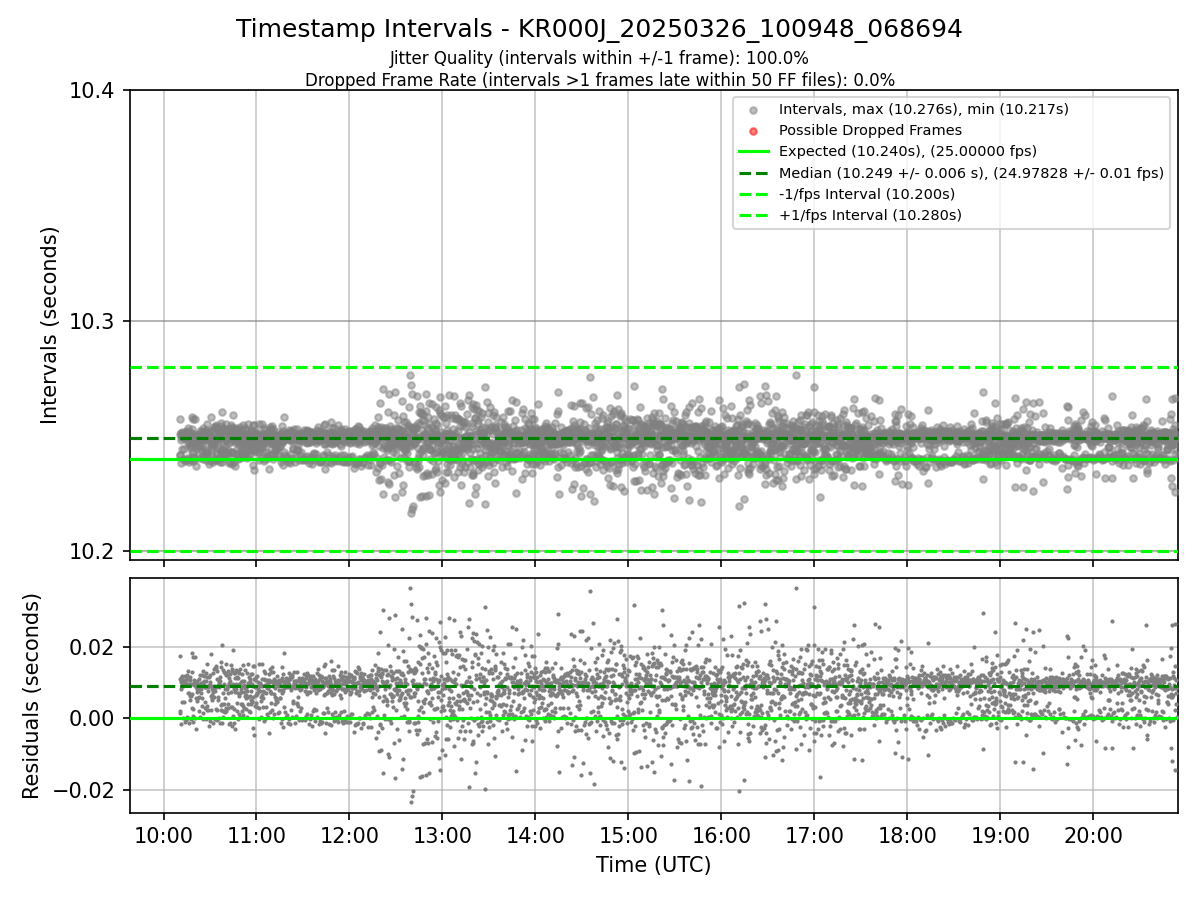Click the Intervals (seconds) y-axis label
Screen dimensions: 1200x900
tap(50, 325)
